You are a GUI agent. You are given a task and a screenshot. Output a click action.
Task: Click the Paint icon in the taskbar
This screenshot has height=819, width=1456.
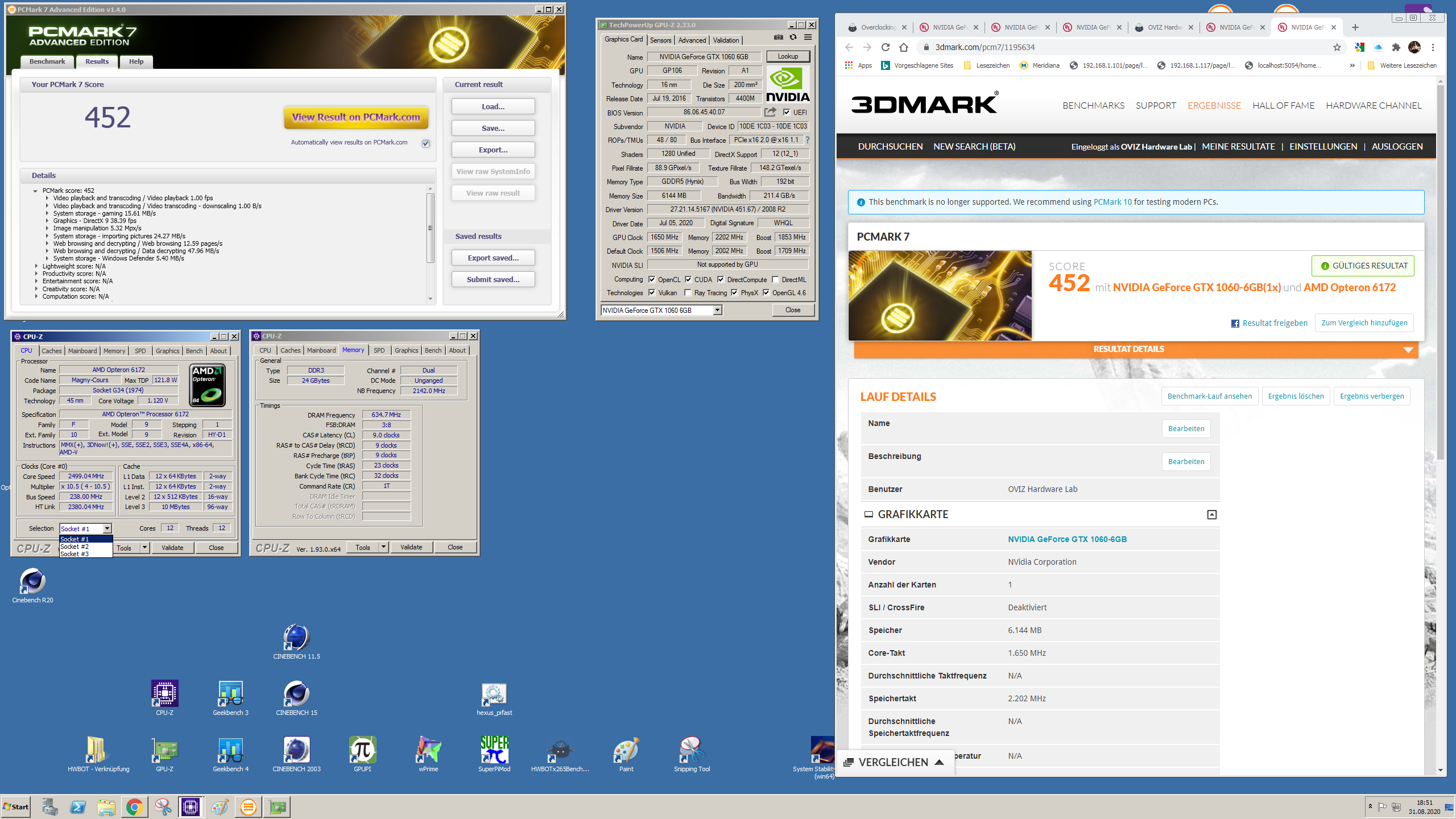(220, 806)
